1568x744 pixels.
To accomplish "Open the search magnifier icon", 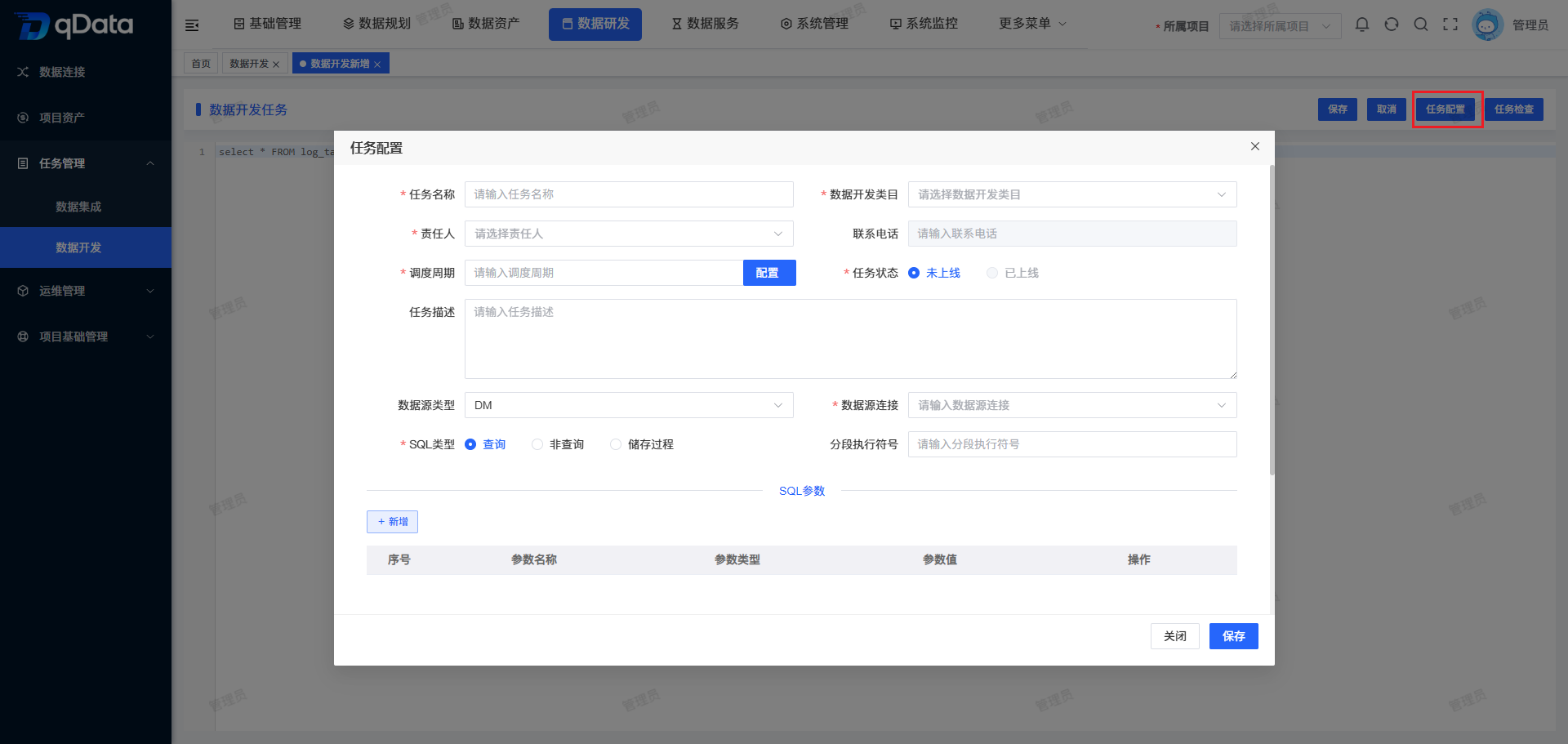I will pos(1421,25).
